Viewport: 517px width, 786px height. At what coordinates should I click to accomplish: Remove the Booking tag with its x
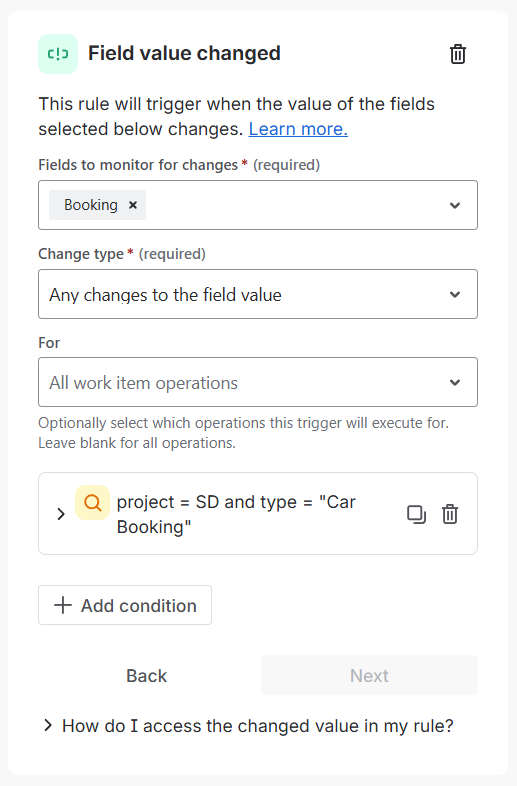click(x=133, y=205)
